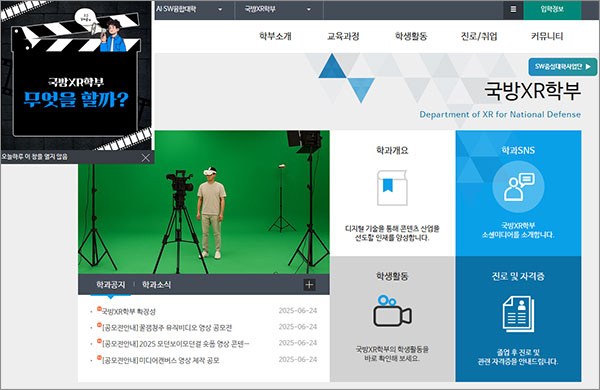The width and height of the screenshot is (600, 390).
Task: Click the plus icon to view more notices
Action: coord(310,284)
